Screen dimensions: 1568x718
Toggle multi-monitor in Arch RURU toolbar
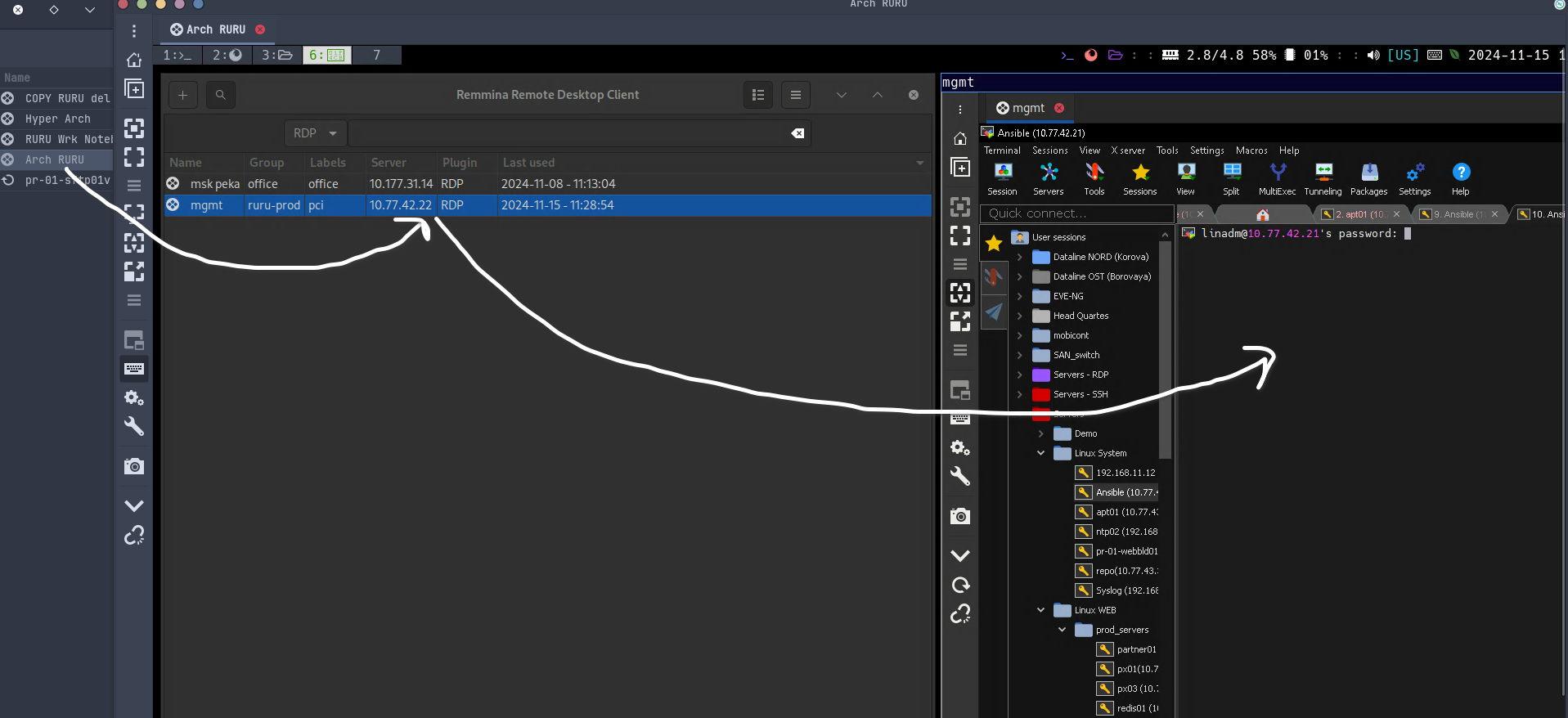pyautogui.click(x=134, y=340)
